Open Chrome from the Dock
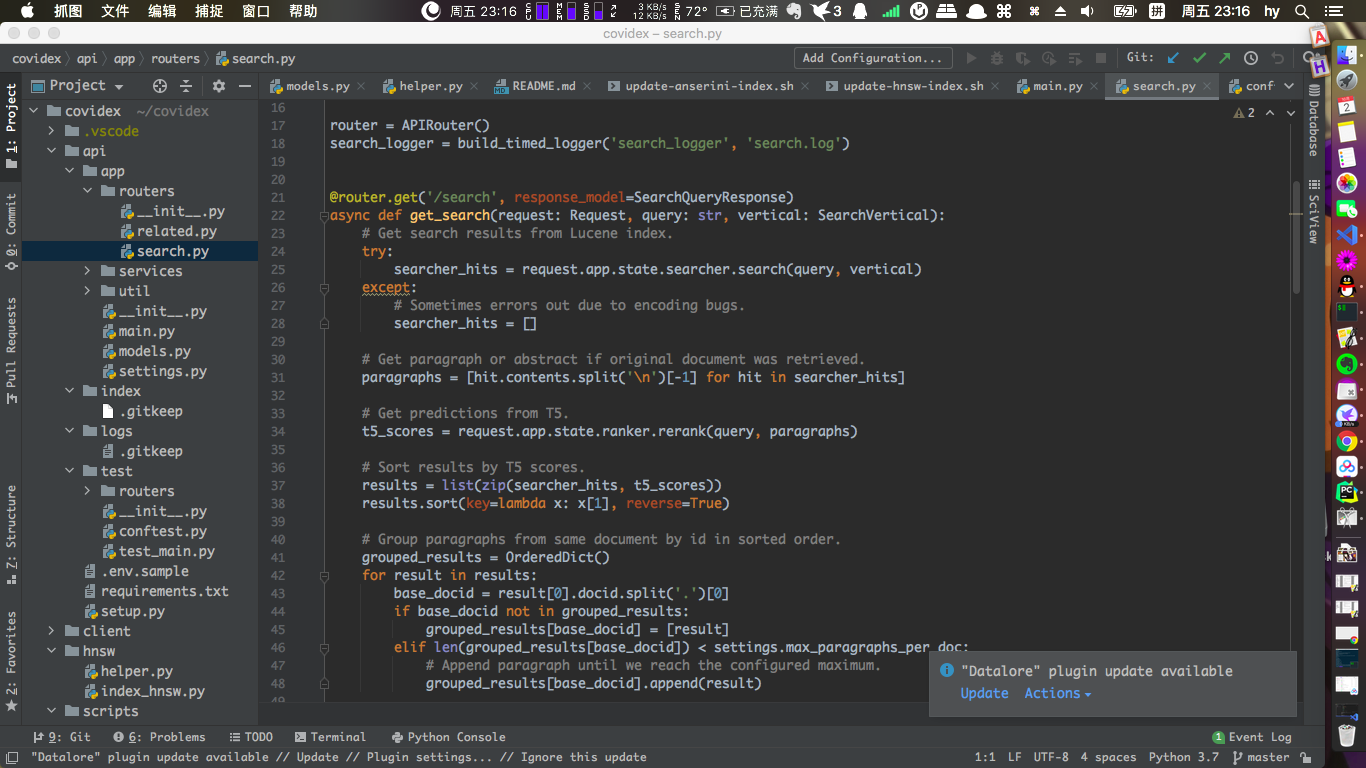1366x768 pixels. tap(1347, 441)
